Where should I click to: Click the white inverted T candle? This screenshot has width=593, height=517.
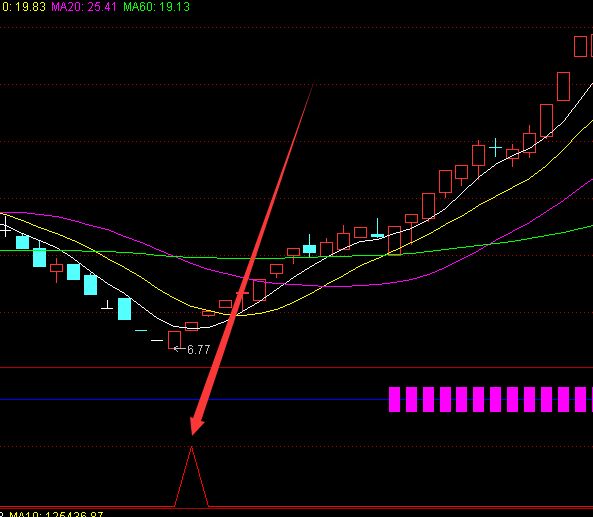[x=107, y=306]
